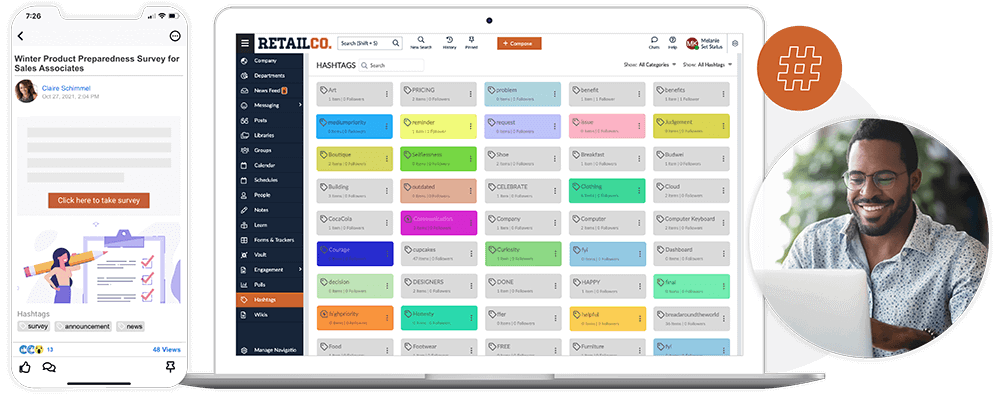Open the History icon in top bar
Image resolution: width=1000 pixels, height=395 pixels.
coord(450,40)
